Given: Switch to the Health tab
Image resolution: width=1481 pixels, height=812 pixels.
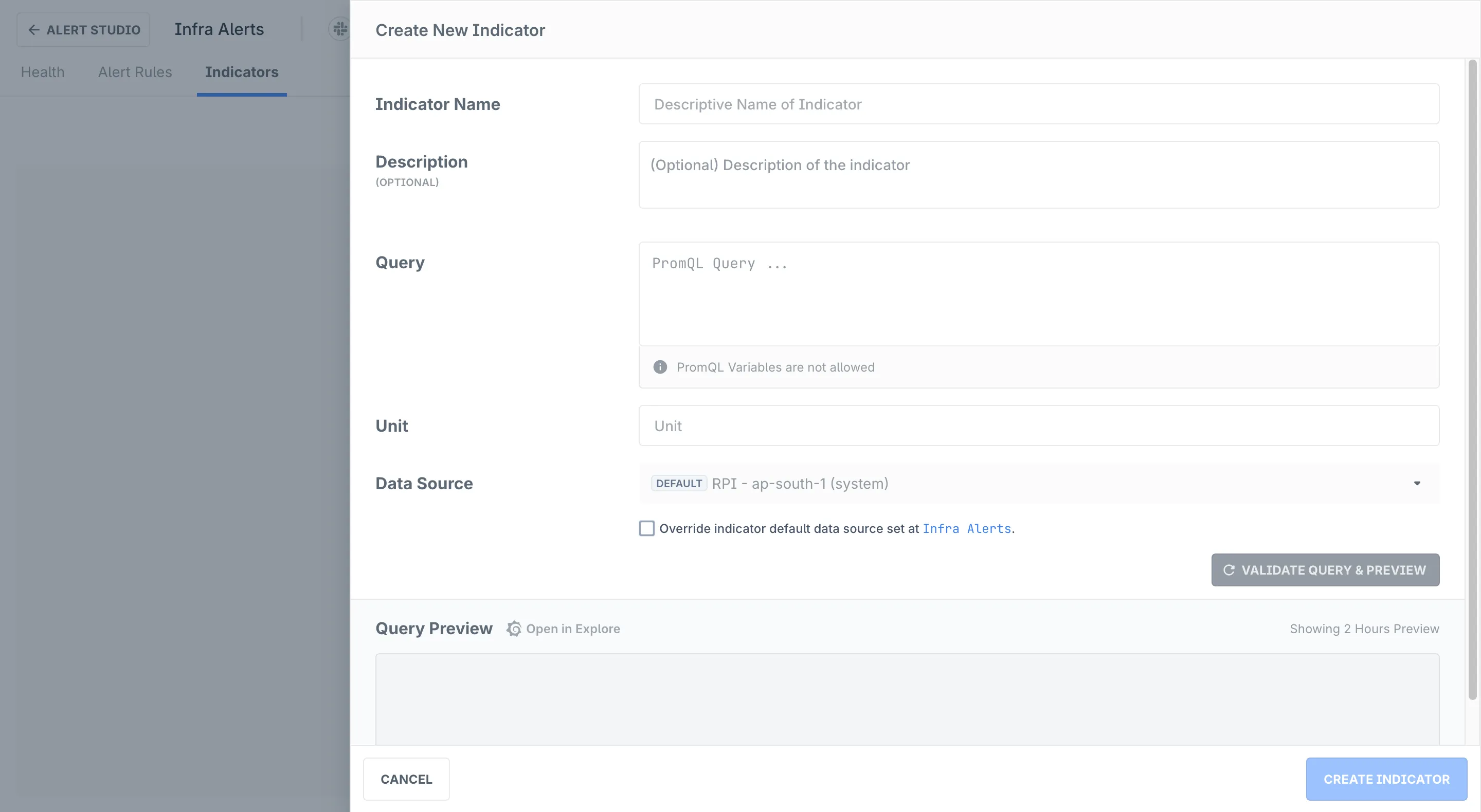Looking at the screenshot, I should click(x=43, y=72).
